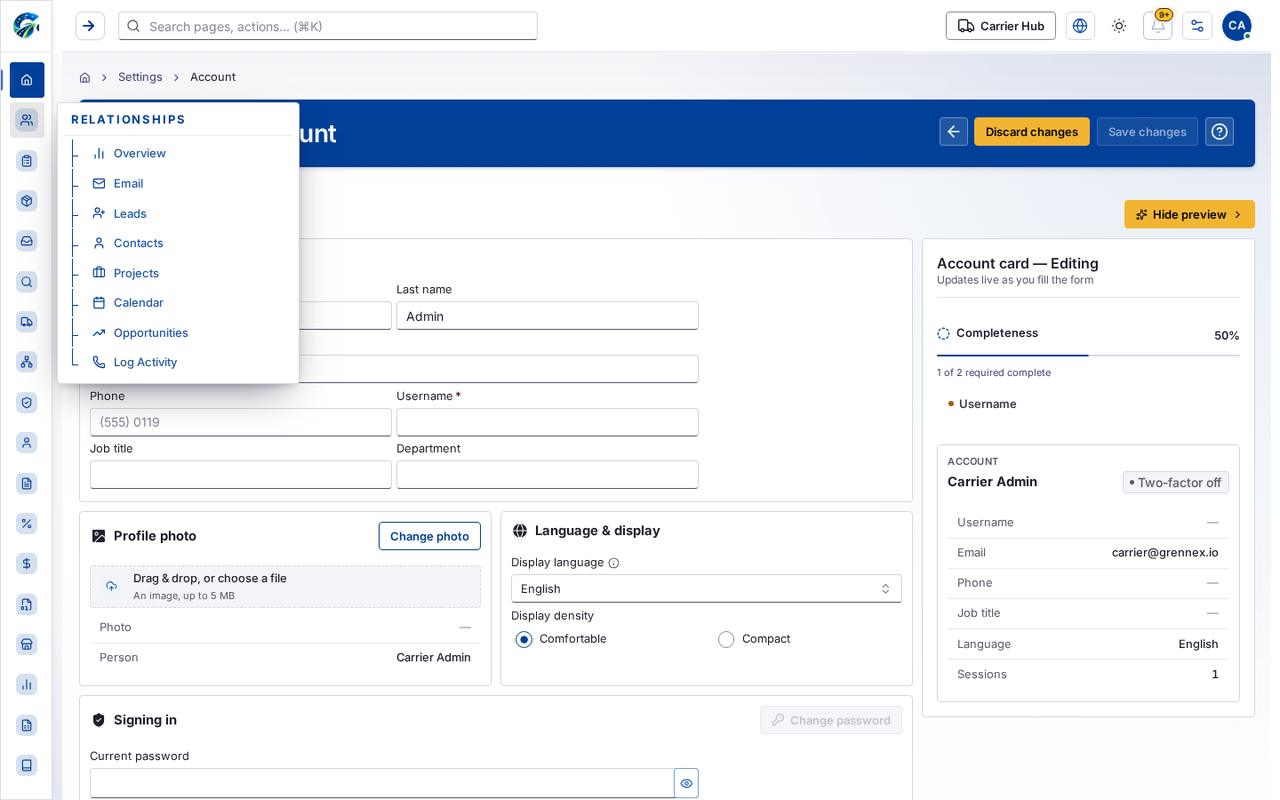Open the dollar sign sidebar icon
This screenshot has height=800, width=1280.
(27, 564)
